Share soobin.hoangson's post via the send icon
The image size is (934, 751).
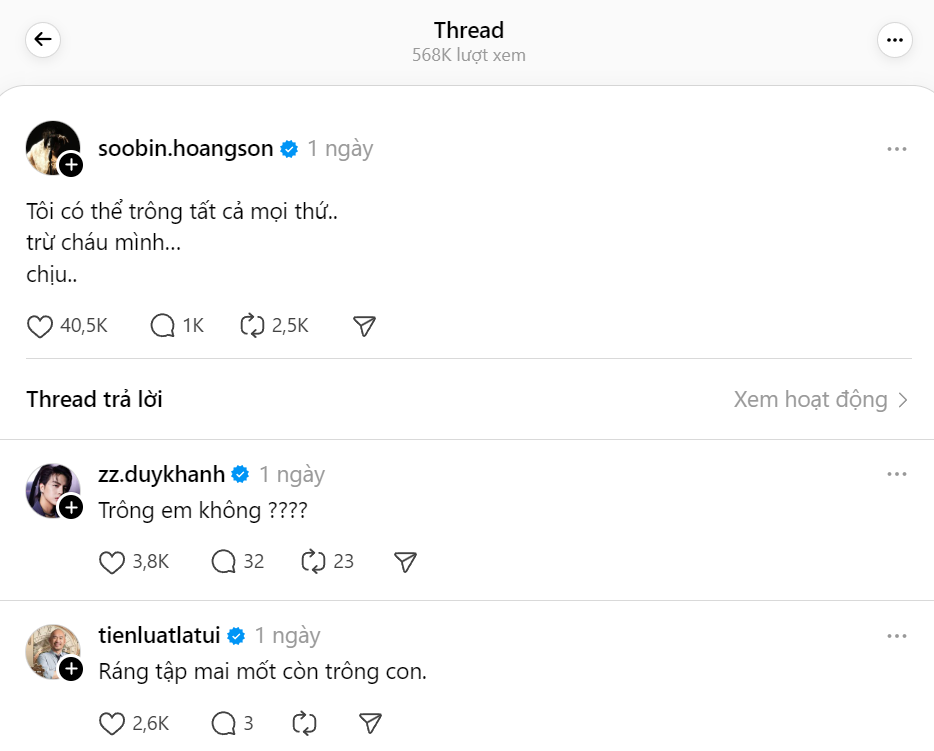[x=364, y=325]
